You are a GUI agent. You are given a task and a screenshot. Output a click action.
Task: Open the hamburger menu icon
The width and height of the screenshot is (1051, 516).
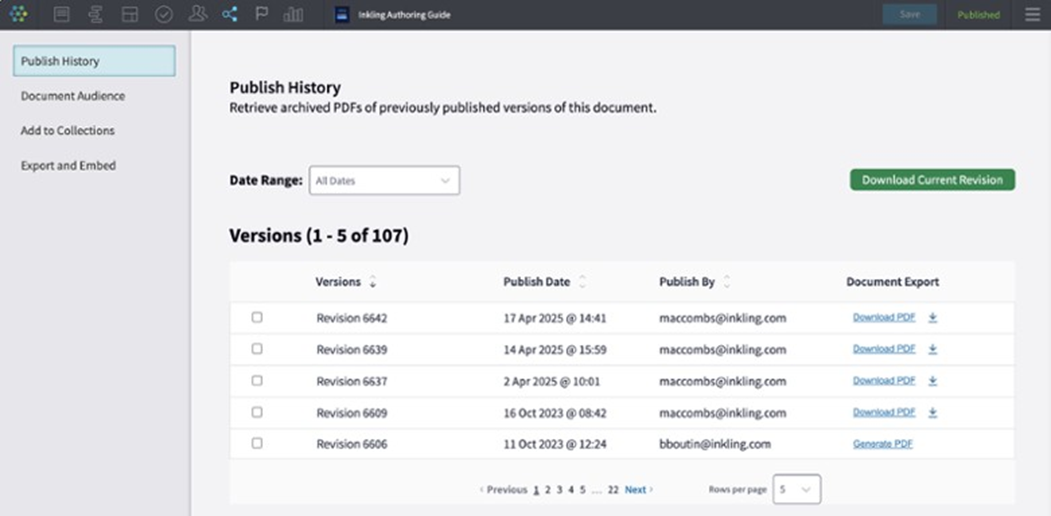[x=1032, y=14]
